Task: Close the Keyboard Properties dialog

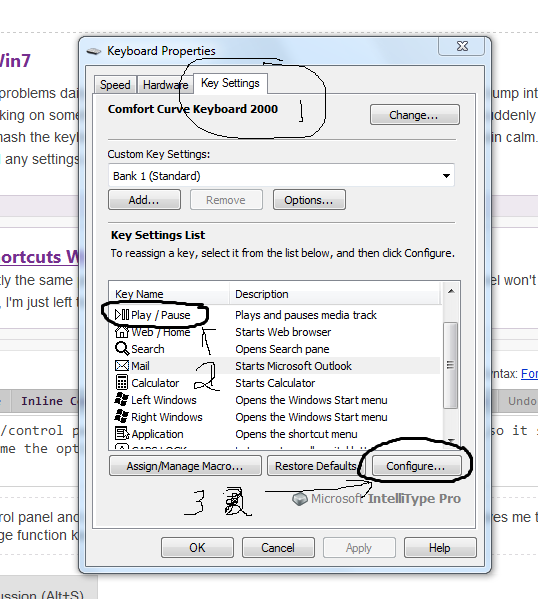Action: pos(462,46)
